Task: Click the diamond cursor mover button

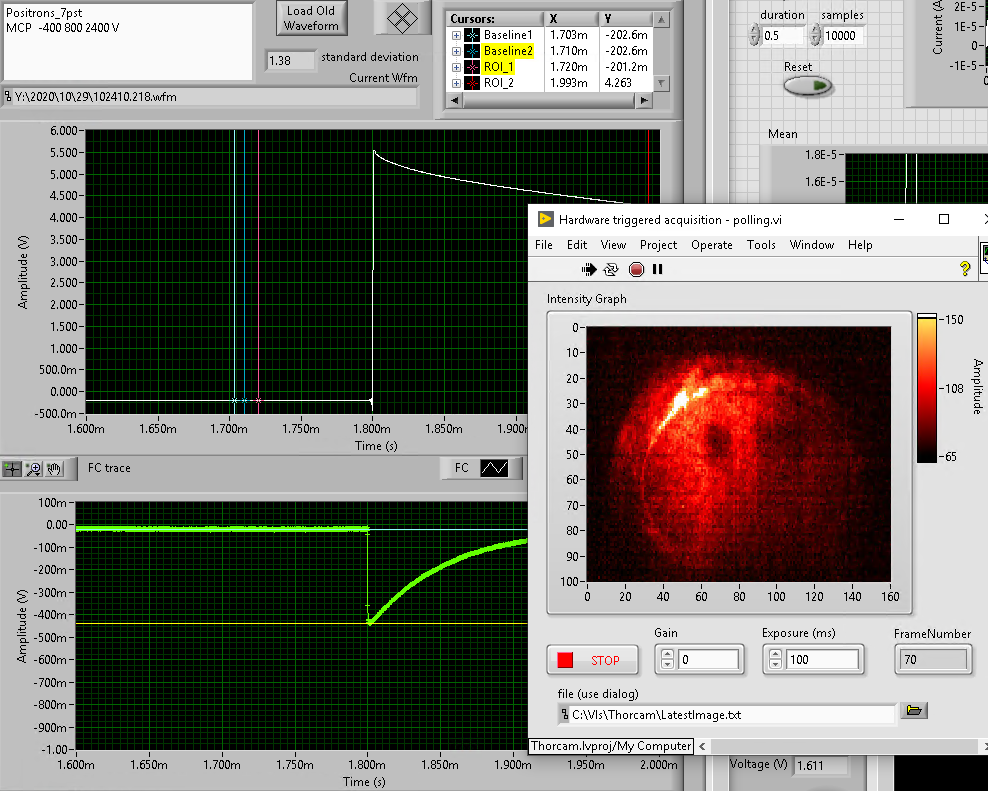Action: (x=401, y=17)
